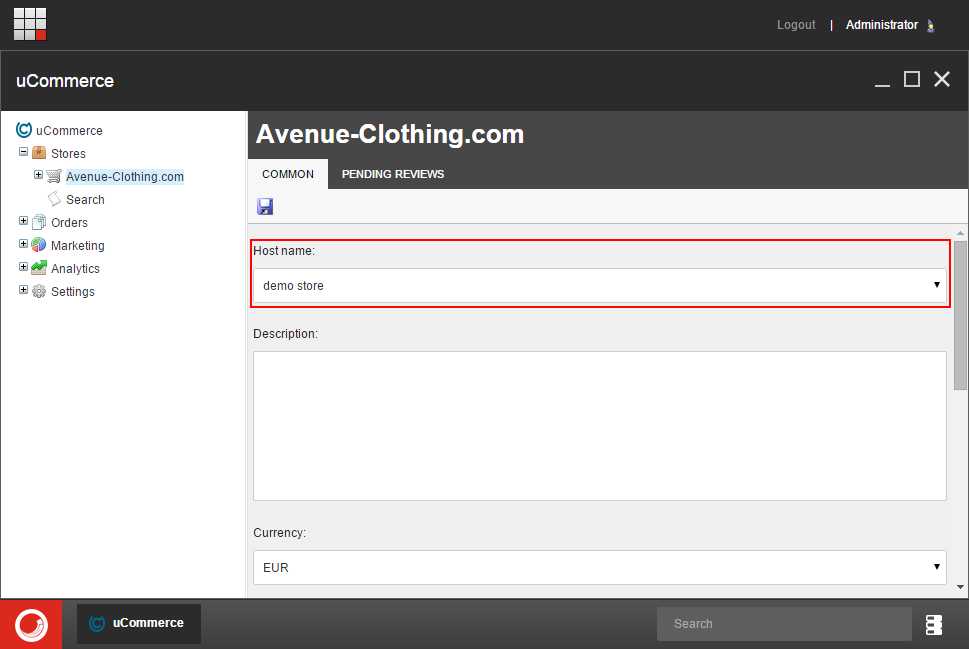Click the Orders documents icon
This screenshot has height=649, width=969.
click(x=39, y=222)
